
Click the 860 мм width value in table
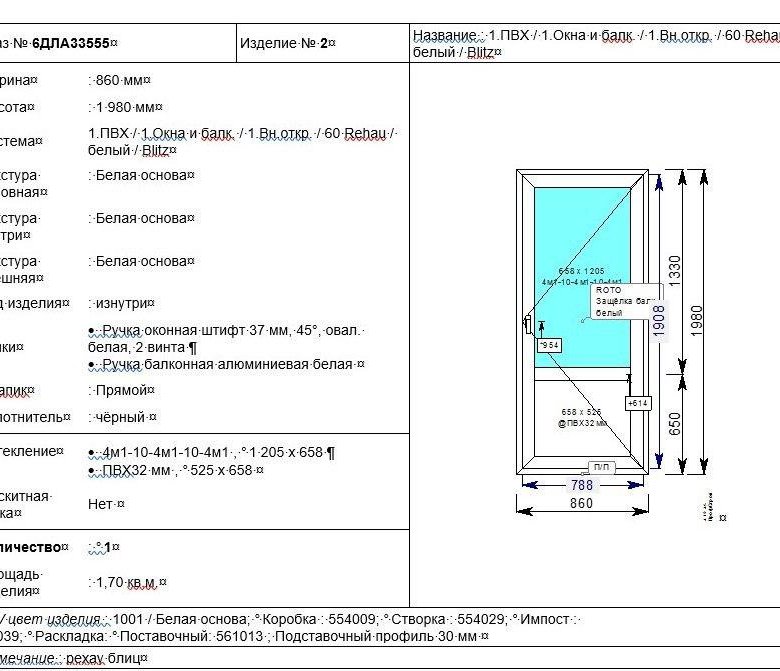[x=121, y=80]
